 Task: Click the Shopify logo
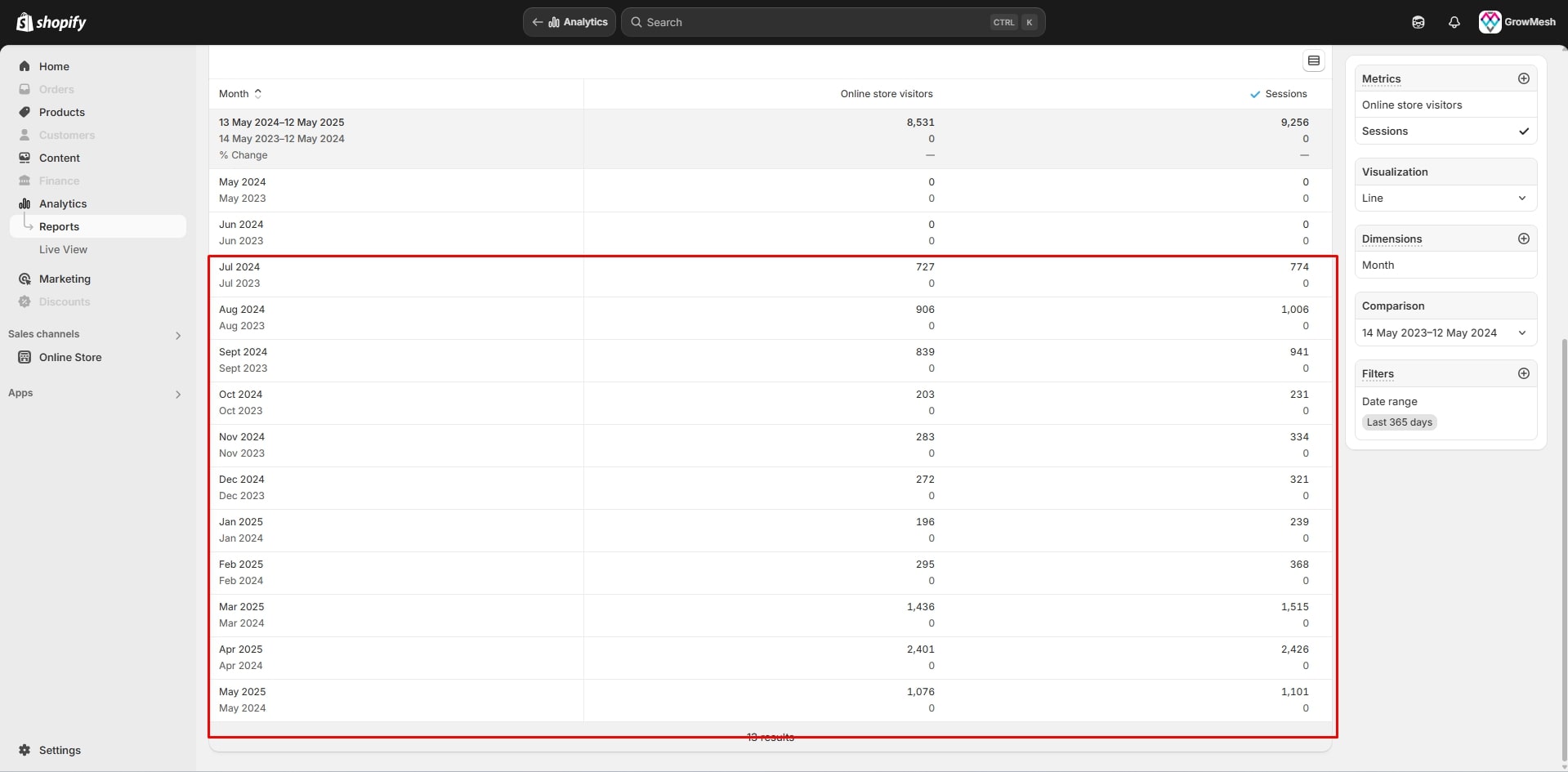[51, 22]
